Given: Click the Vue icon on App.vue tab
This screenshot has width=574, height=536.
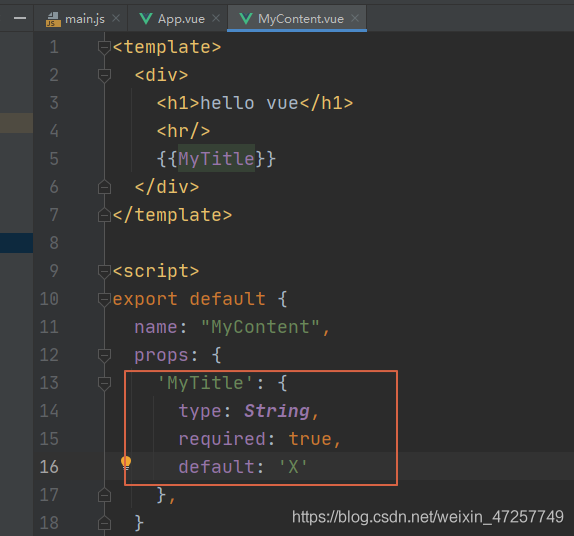Looking at the screenshot, I should pyautogui.click(x=146, y=19).
